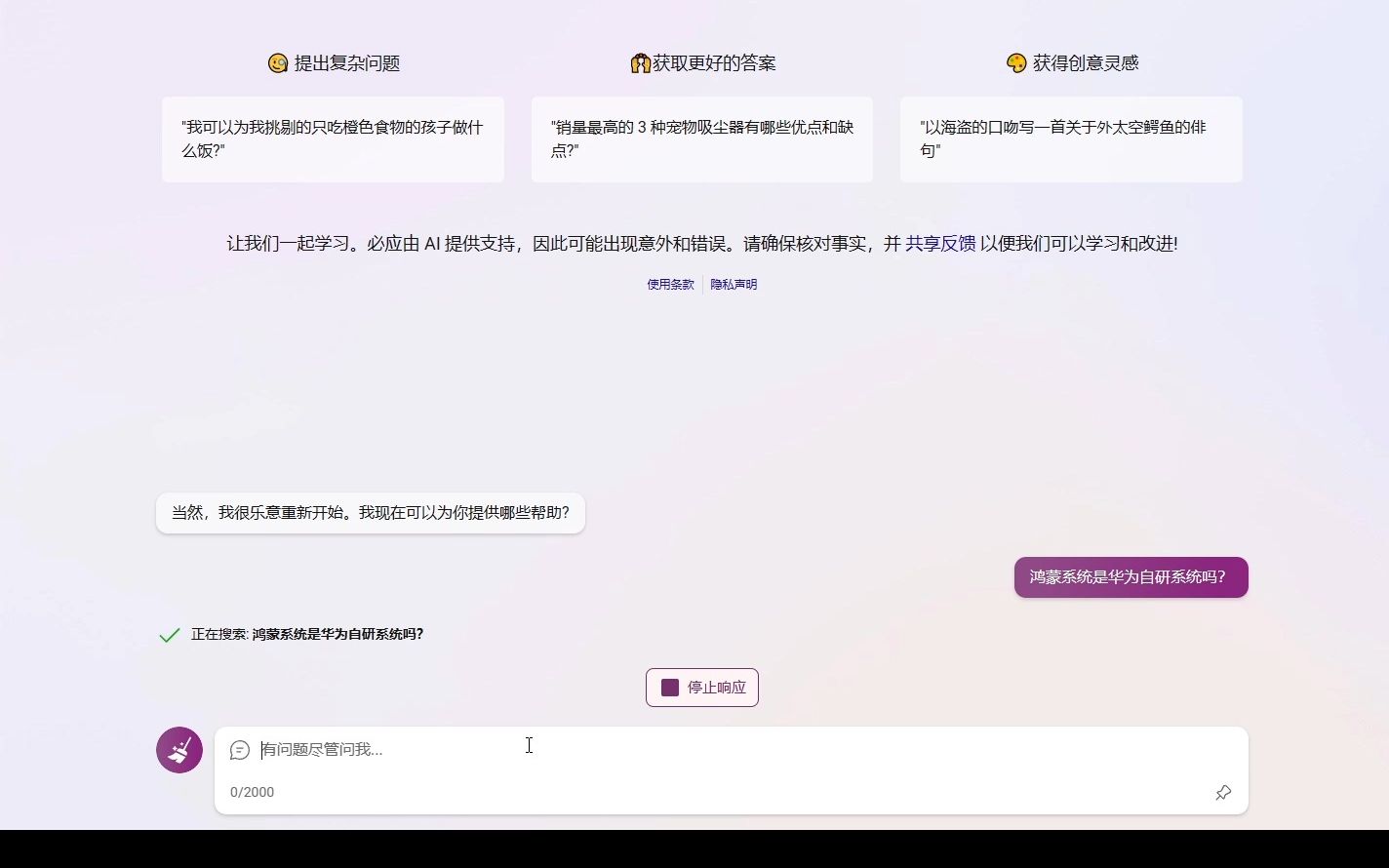The width and height of the screenshot is (1389, 868).
Task: Click the user message 鸿蒙系统是华为自研系统吗
Action: 1131,576
